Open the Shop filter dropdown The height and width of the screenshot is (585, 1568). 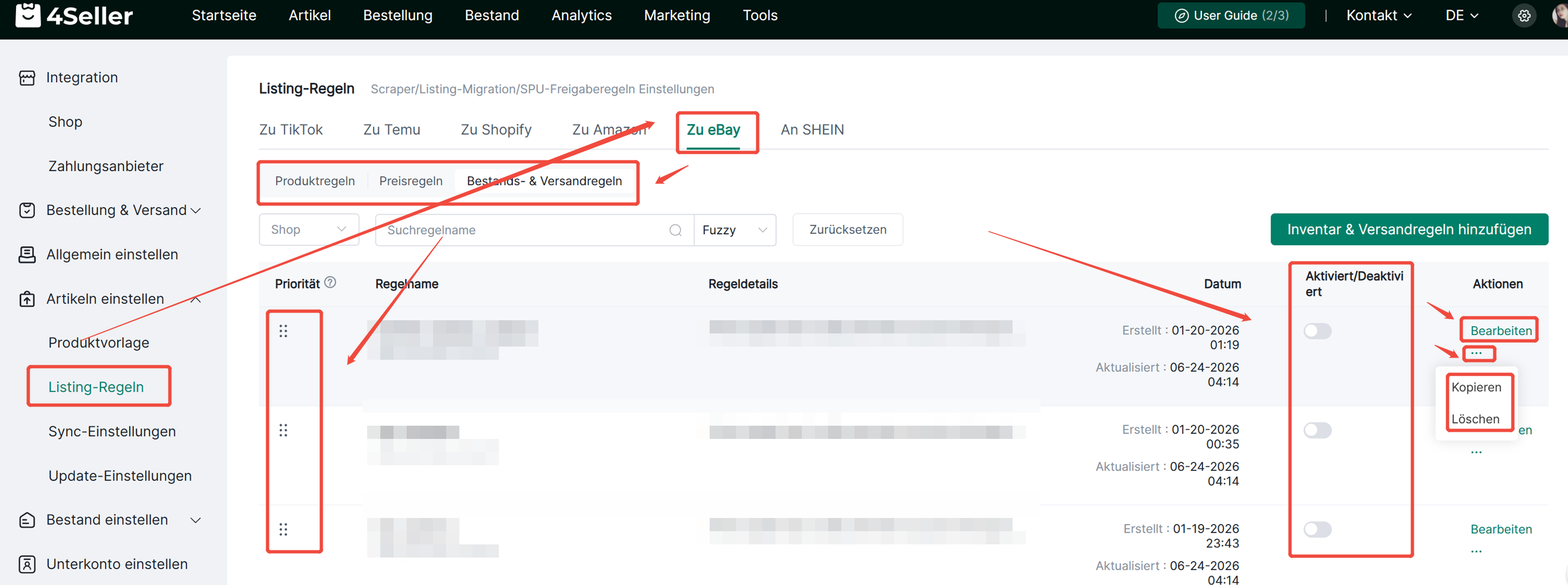coord(308,230)
